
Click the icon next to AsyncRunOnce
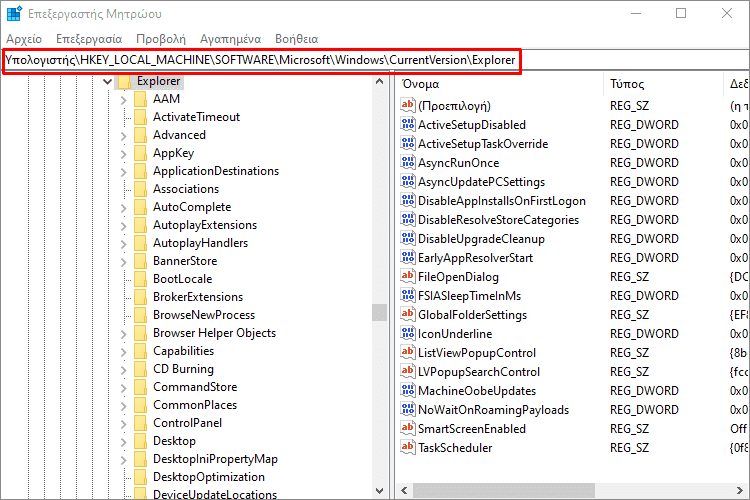[408, 163]
